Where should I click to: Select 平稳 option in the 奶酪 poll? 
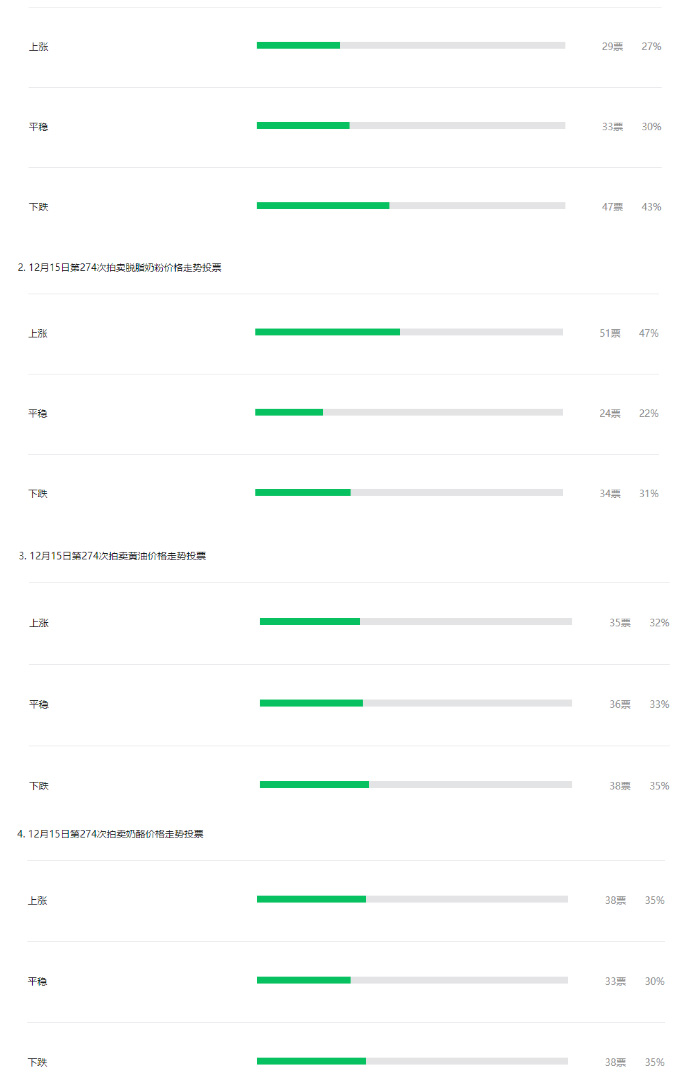(38, 981)
